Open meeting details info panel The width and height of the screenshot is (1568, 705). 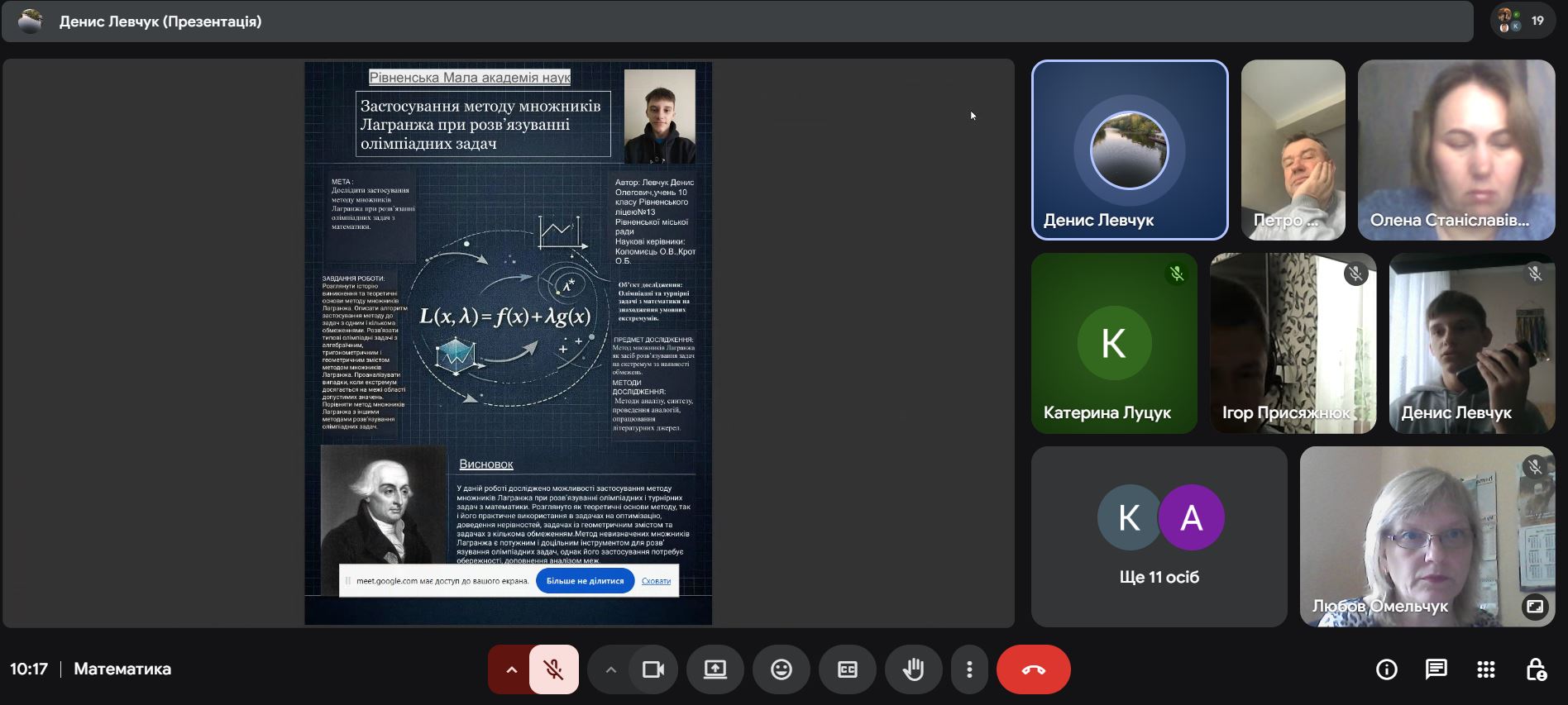[1386, 669]
